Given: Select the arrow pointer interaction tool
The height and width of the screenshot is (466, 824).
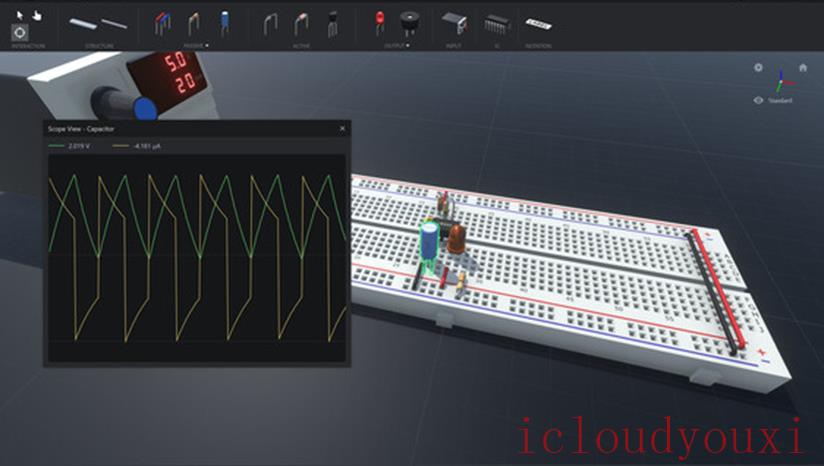Looking at the screenshot, I should (19, 15).
